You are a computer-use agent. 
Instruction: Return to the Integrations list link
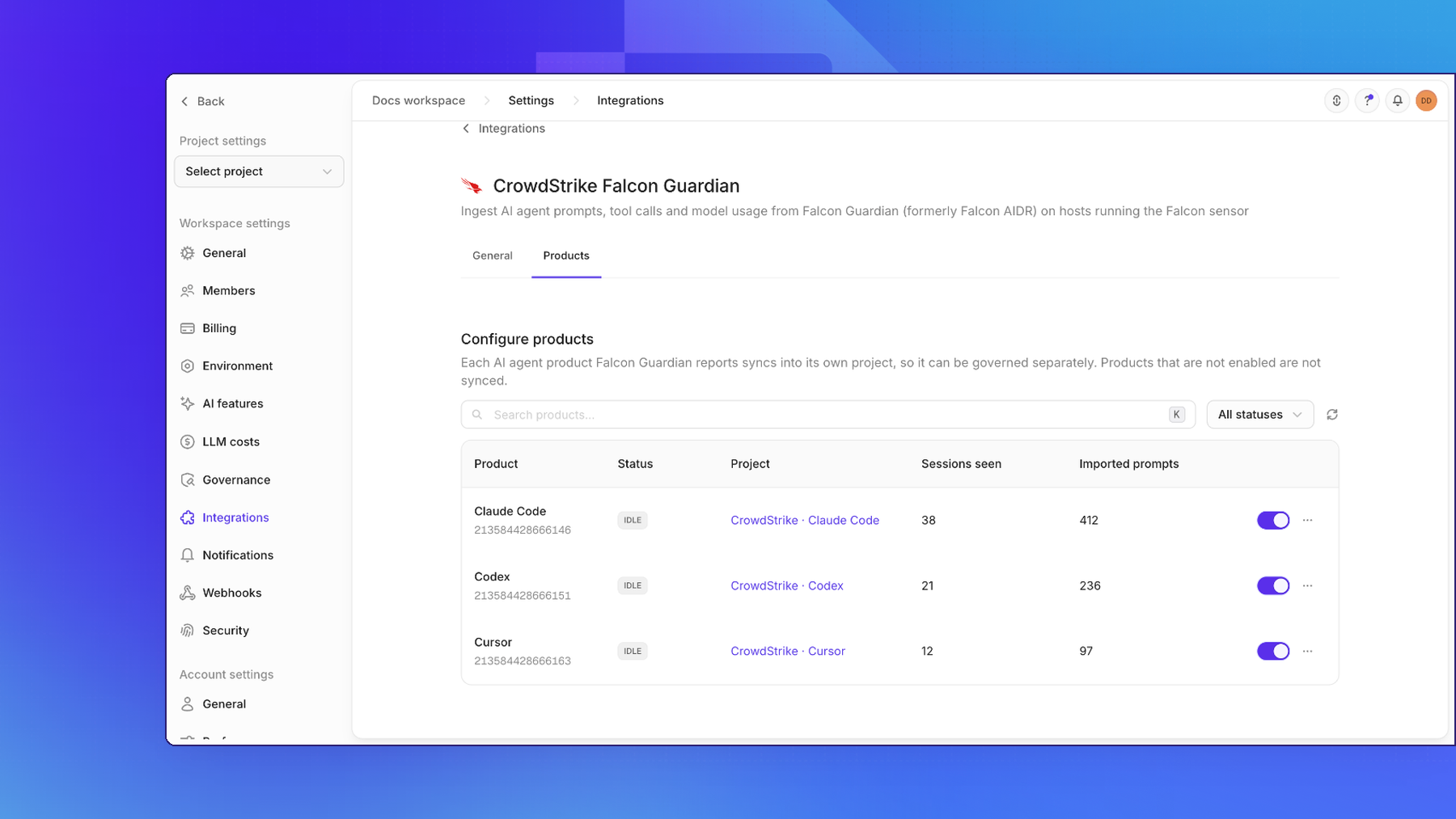[503, 129]
